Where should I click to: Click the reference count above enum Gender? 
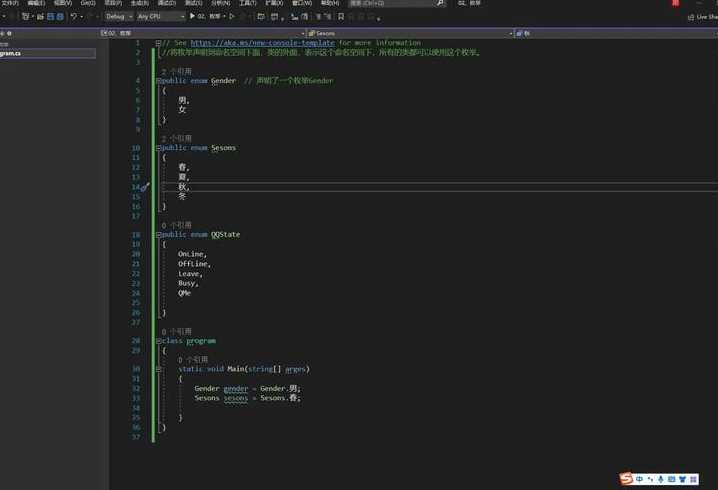[177, 71]
